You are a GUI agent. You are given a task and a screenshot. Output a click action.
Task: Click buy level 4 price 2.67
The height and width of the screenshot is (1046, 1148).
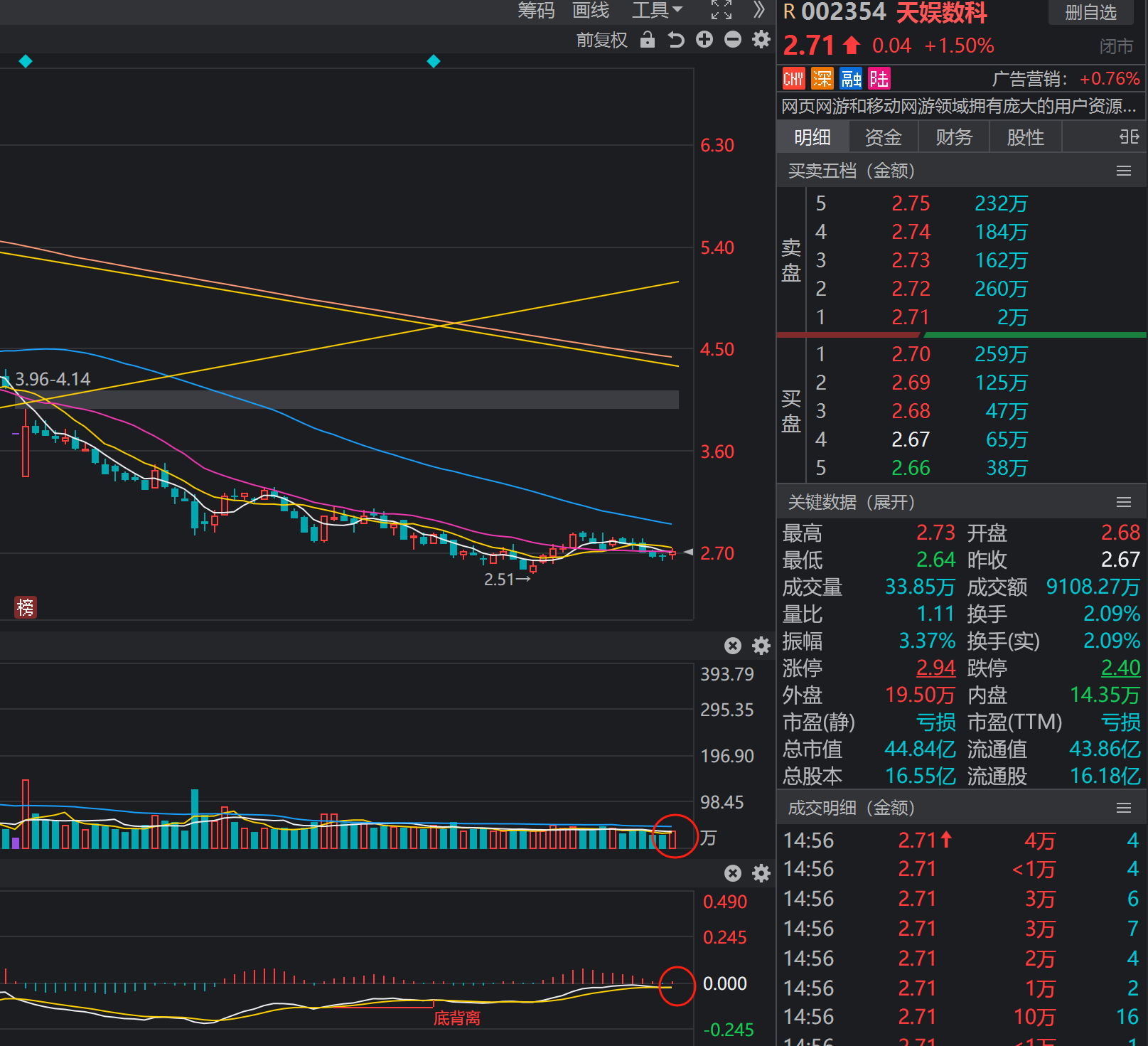(x=911, y=439)
